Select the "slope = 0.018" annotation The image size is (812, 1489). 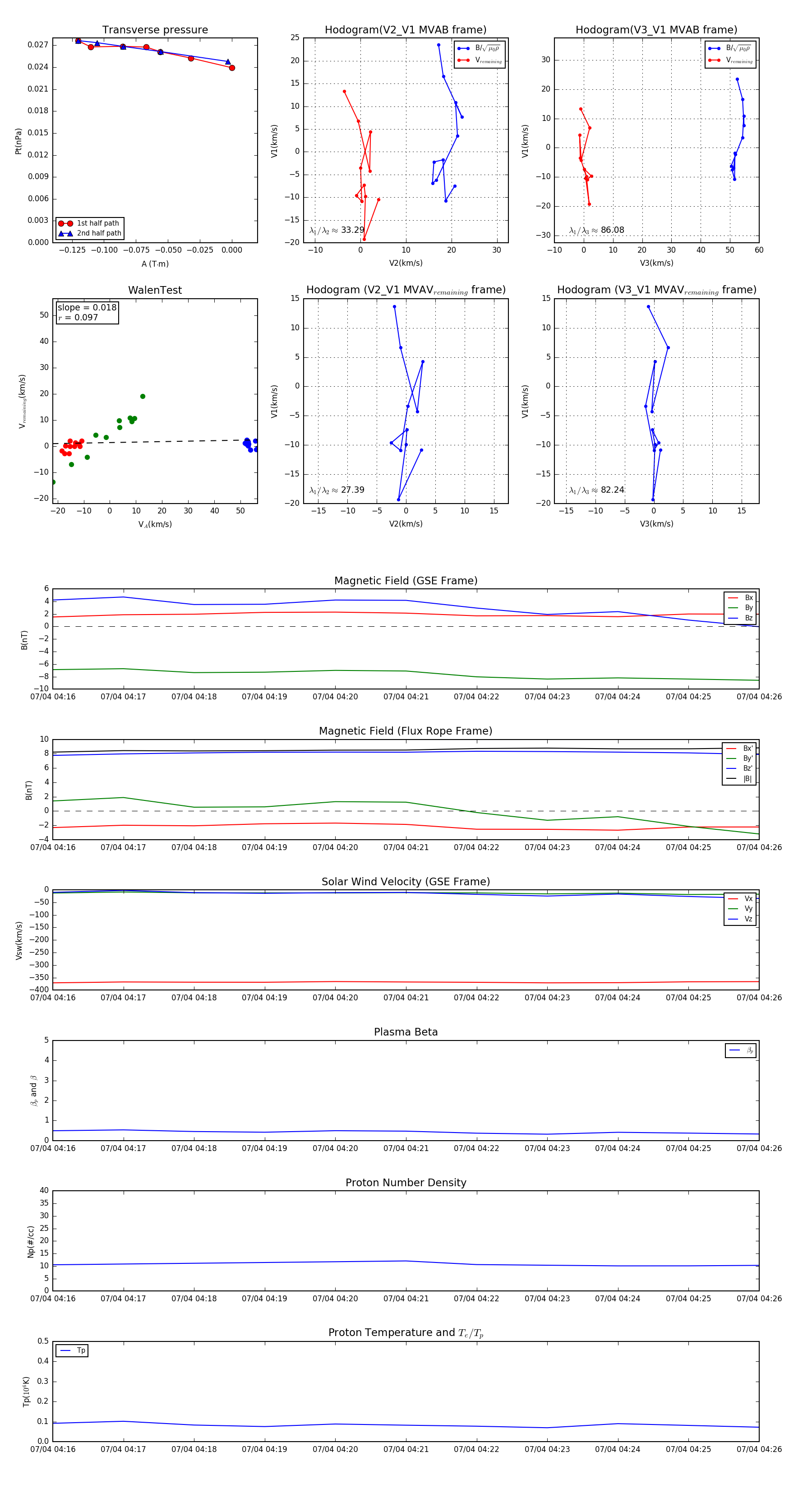coord(87,308)
